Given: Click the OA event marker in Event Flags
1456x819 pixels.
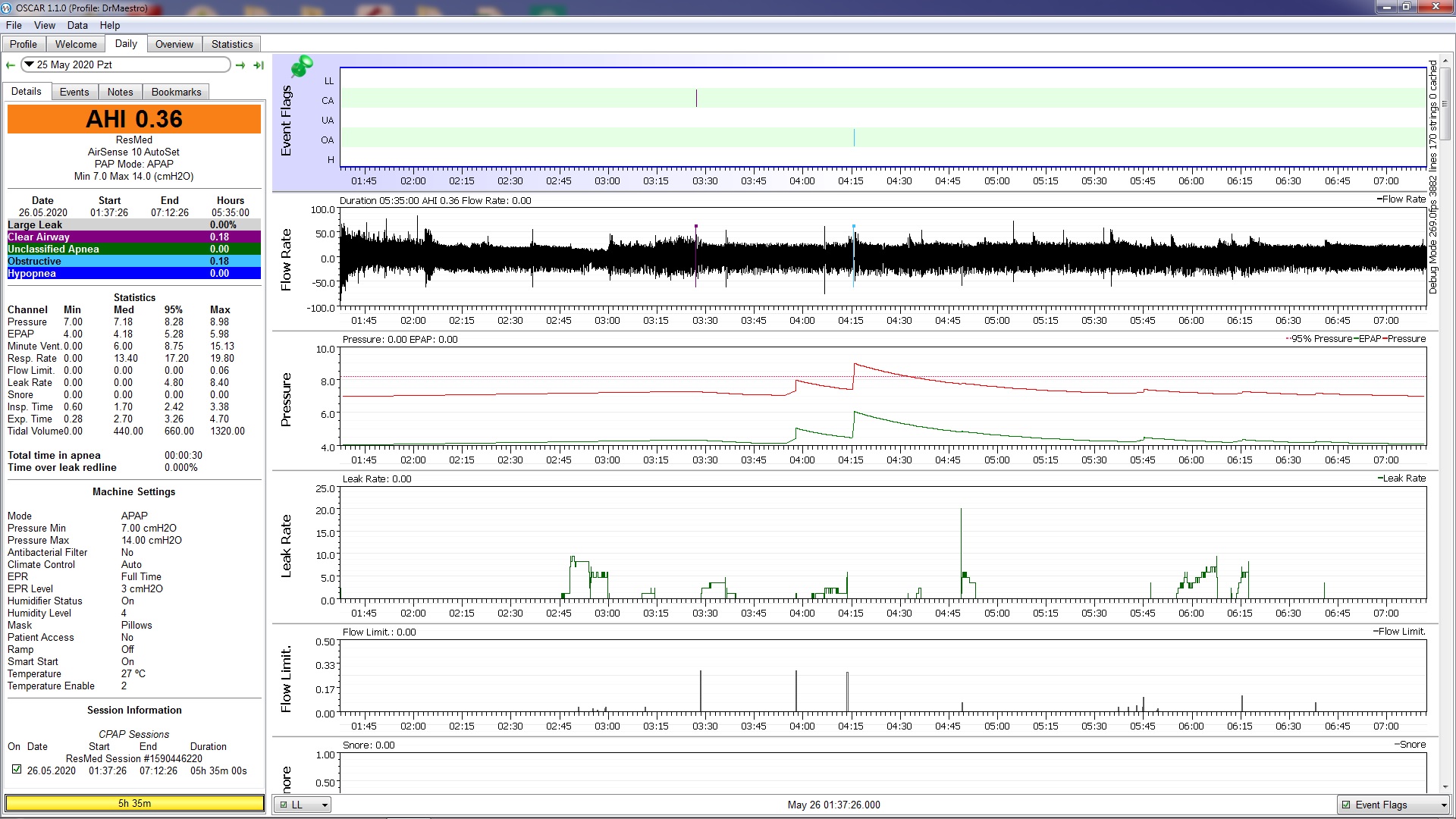Looking at the screenshot, I should click(854, 138).
